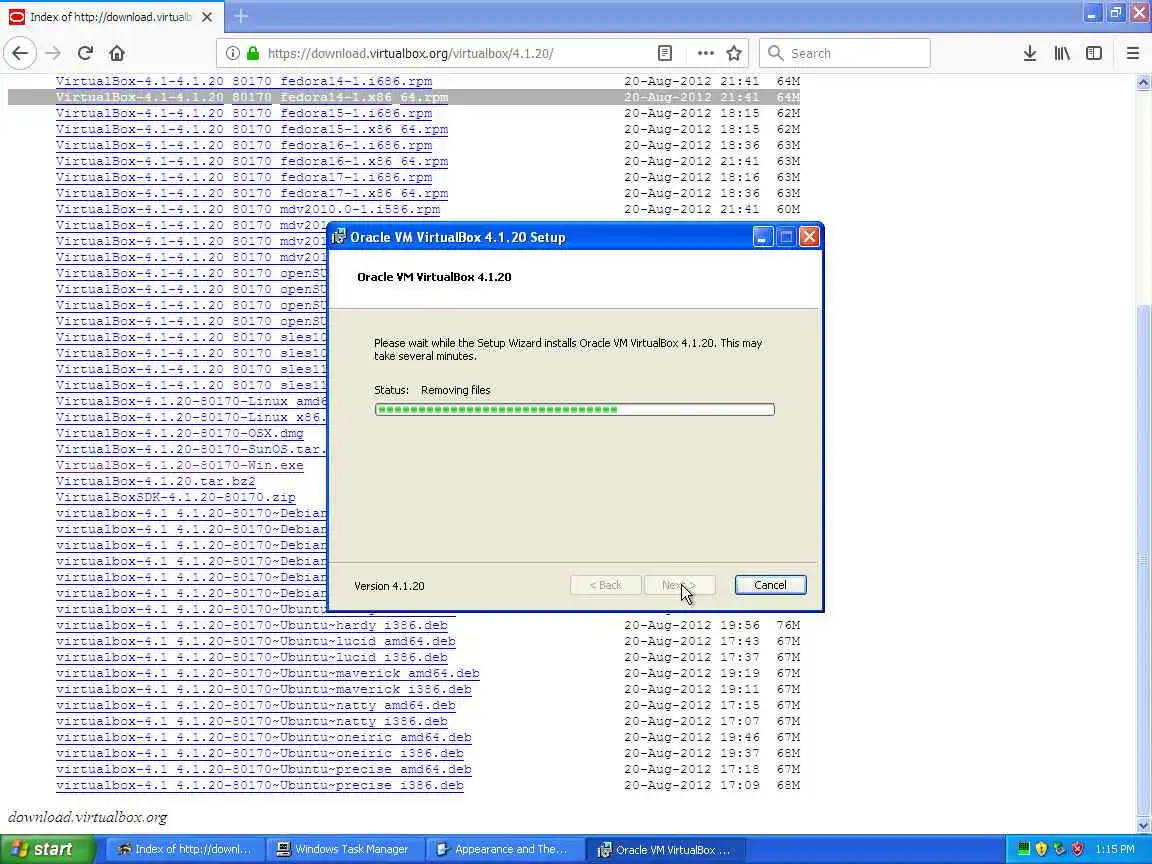Viewport: 1152px width, 864px height.
Task: Open Ubuntu~precise_i386.deb link
Action: [x=260, y=785]
